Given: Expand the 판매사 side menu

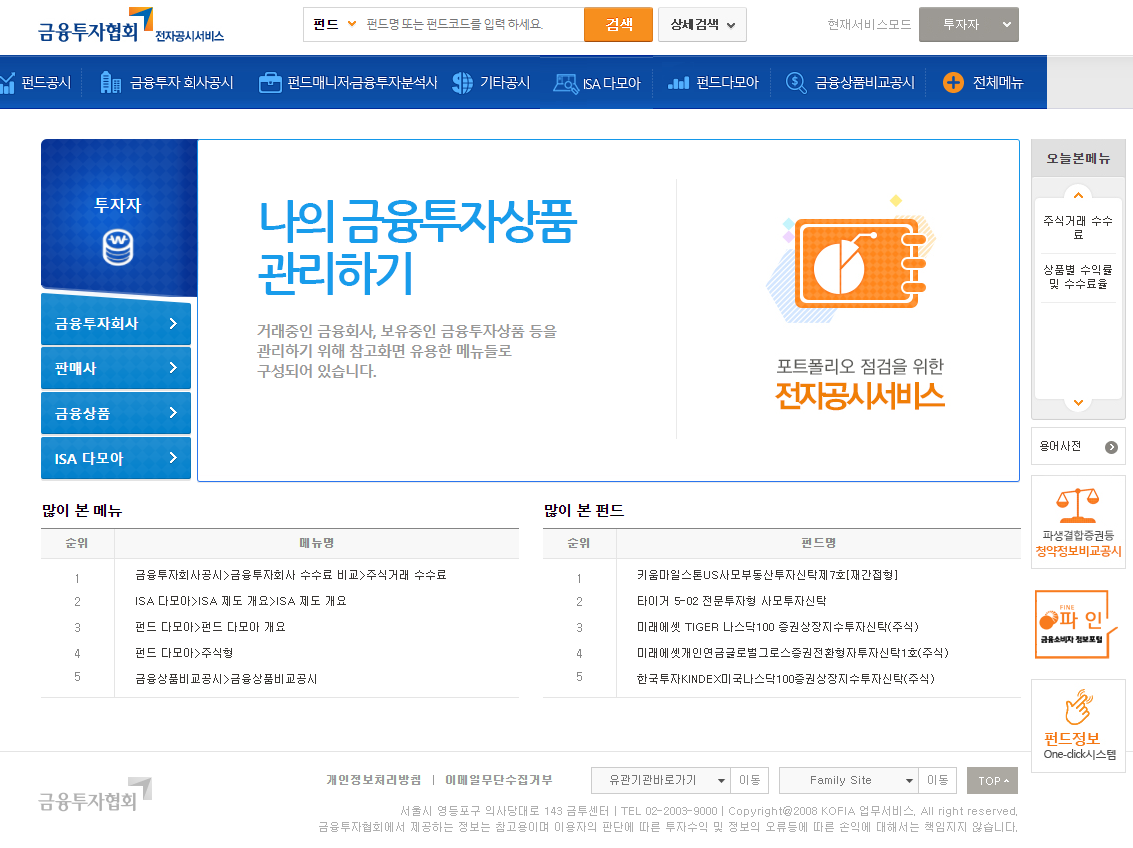Looking at the screenshot, I should (116, 368).
